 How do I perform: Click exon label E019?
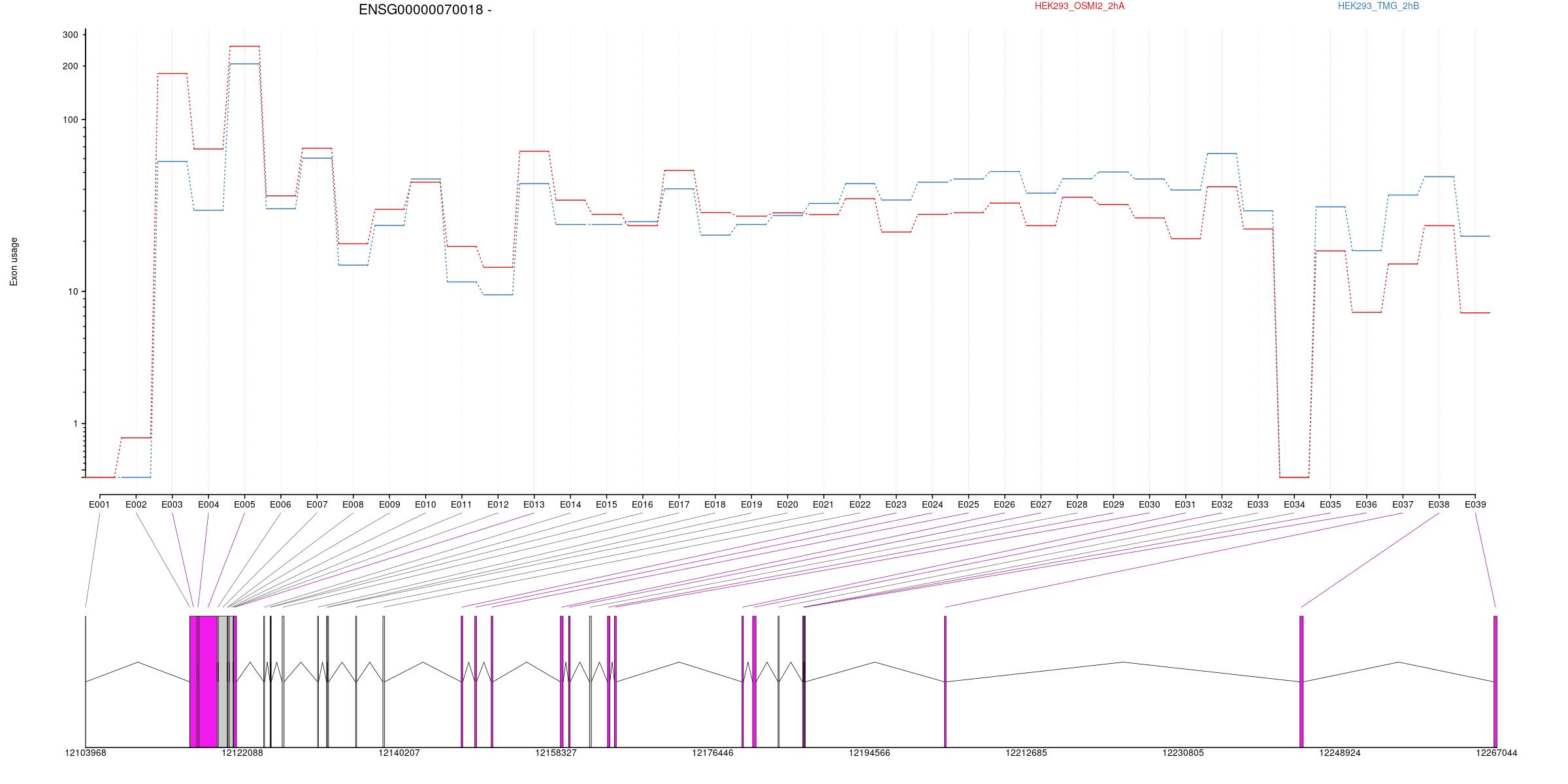point(751,504)
